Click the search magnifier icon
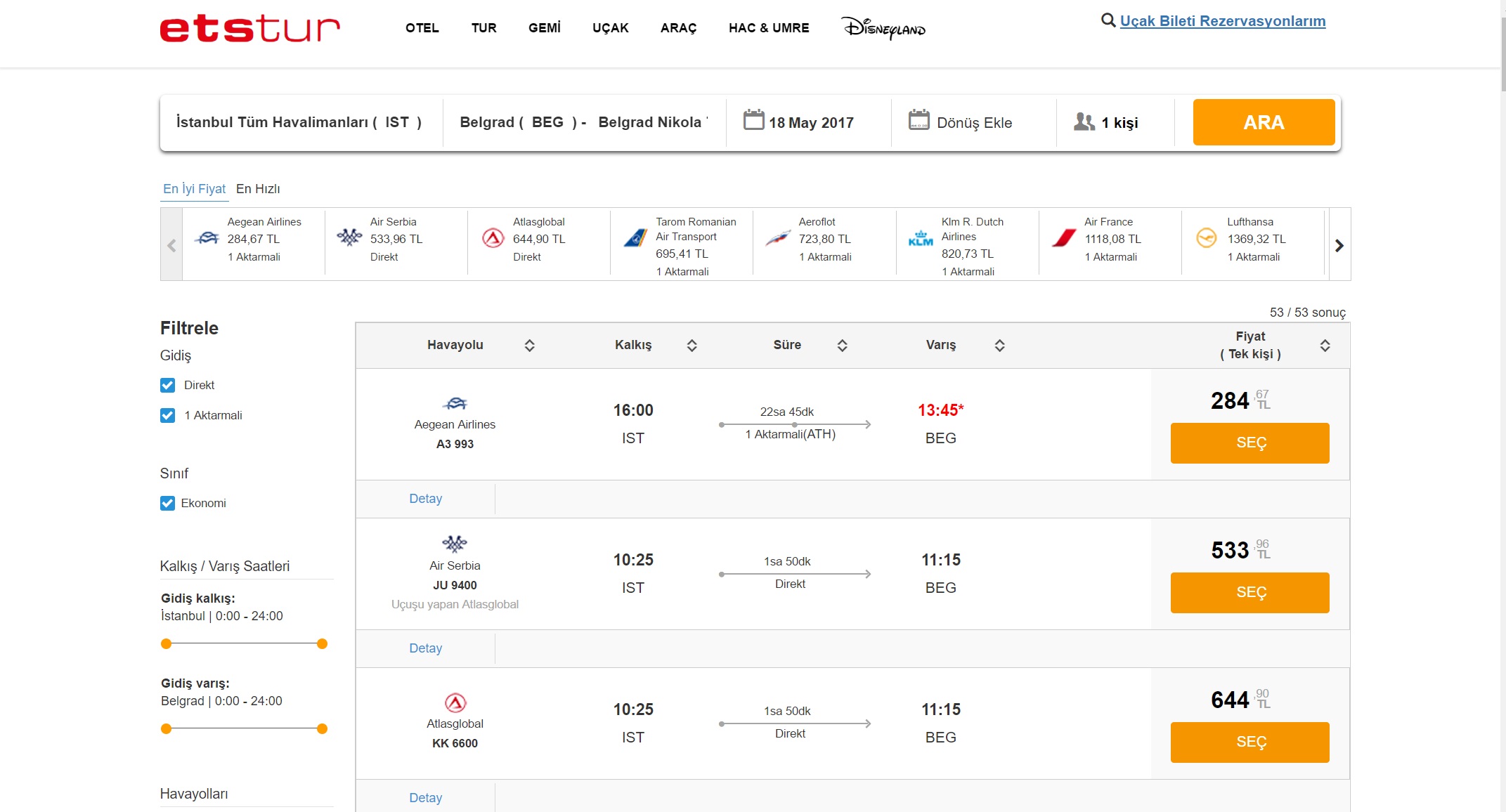 (1108, 20)
